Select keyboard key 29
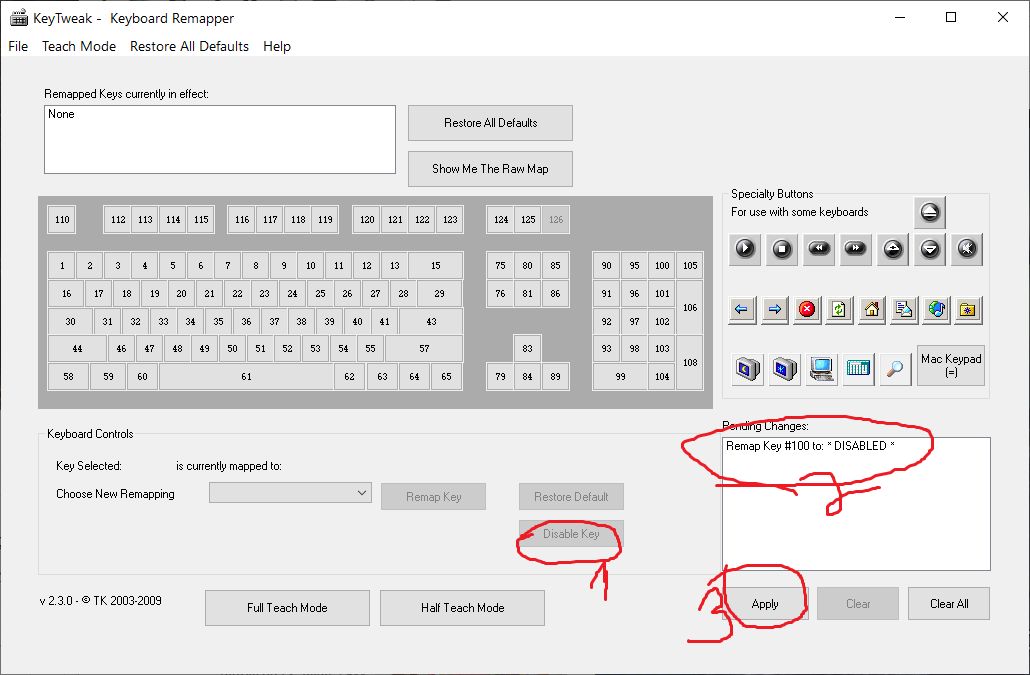This screenshot has width=1030, height=675. (x=439, y=294)
